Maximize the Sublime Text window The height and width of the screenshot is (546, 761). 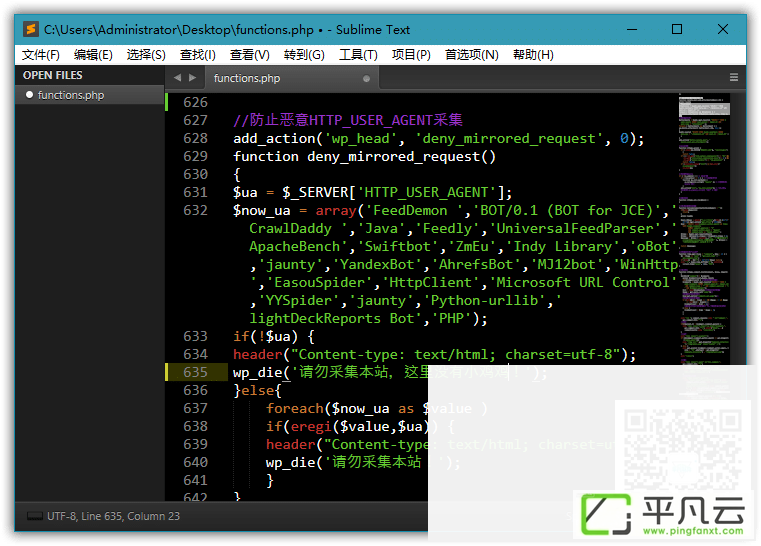click(677, 29)
